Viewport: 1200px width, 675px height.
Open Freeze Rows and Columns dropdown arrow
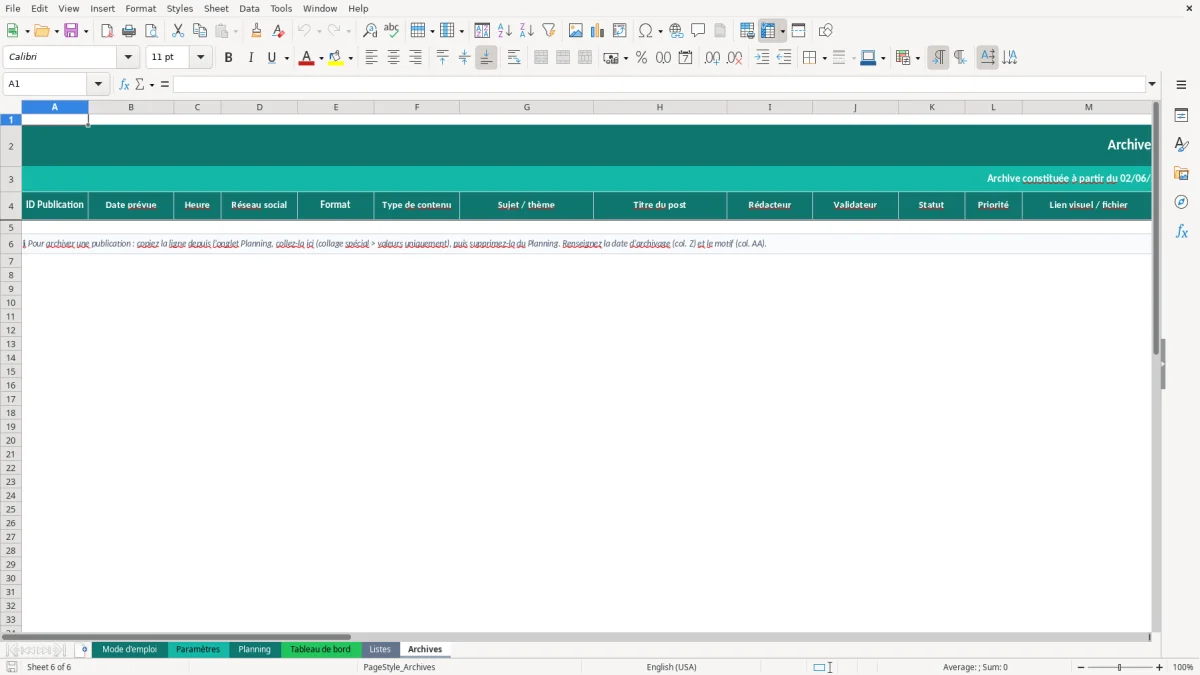coord(783,31)
